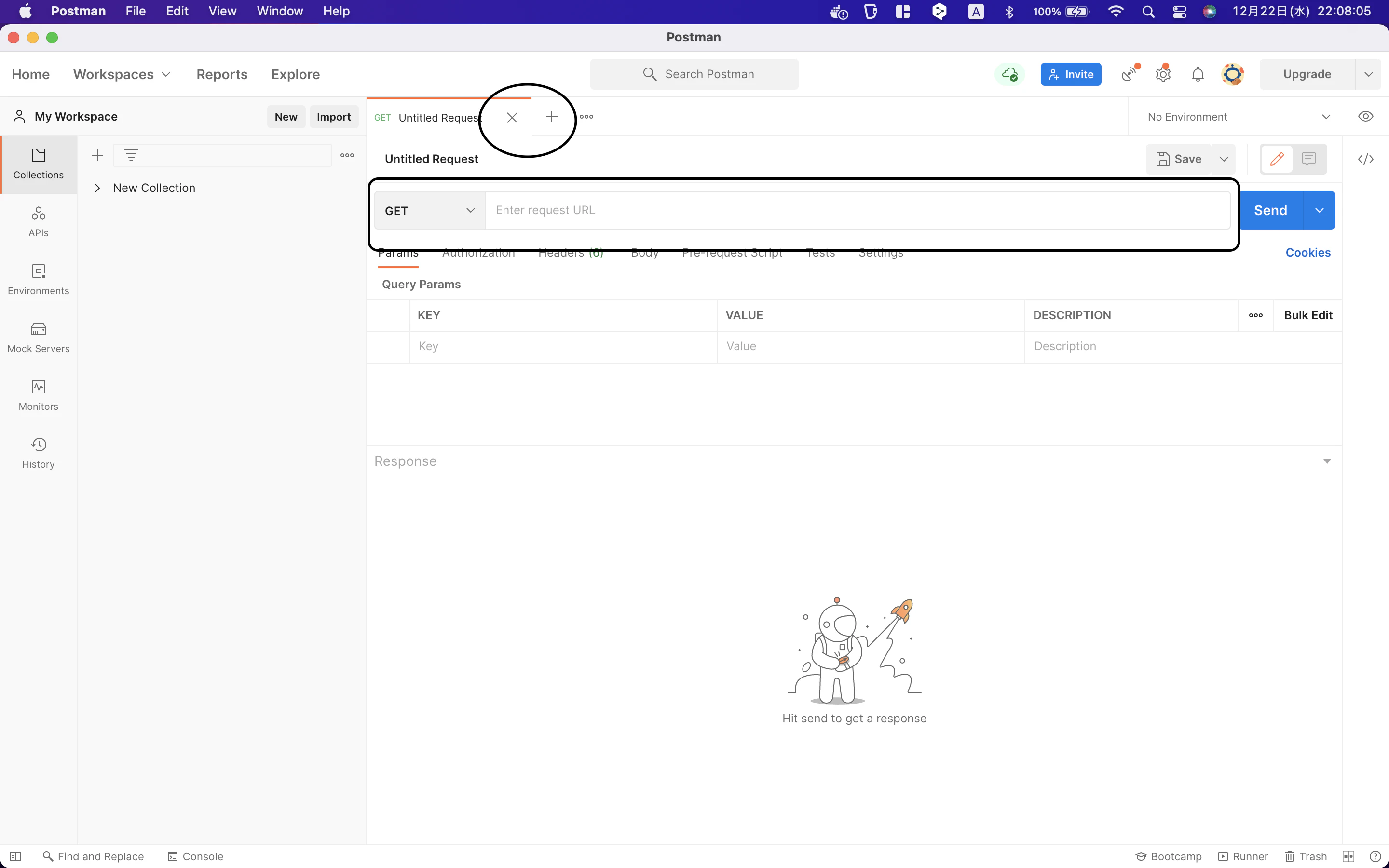
Task: Select the Body request tab
Action: 644,253
